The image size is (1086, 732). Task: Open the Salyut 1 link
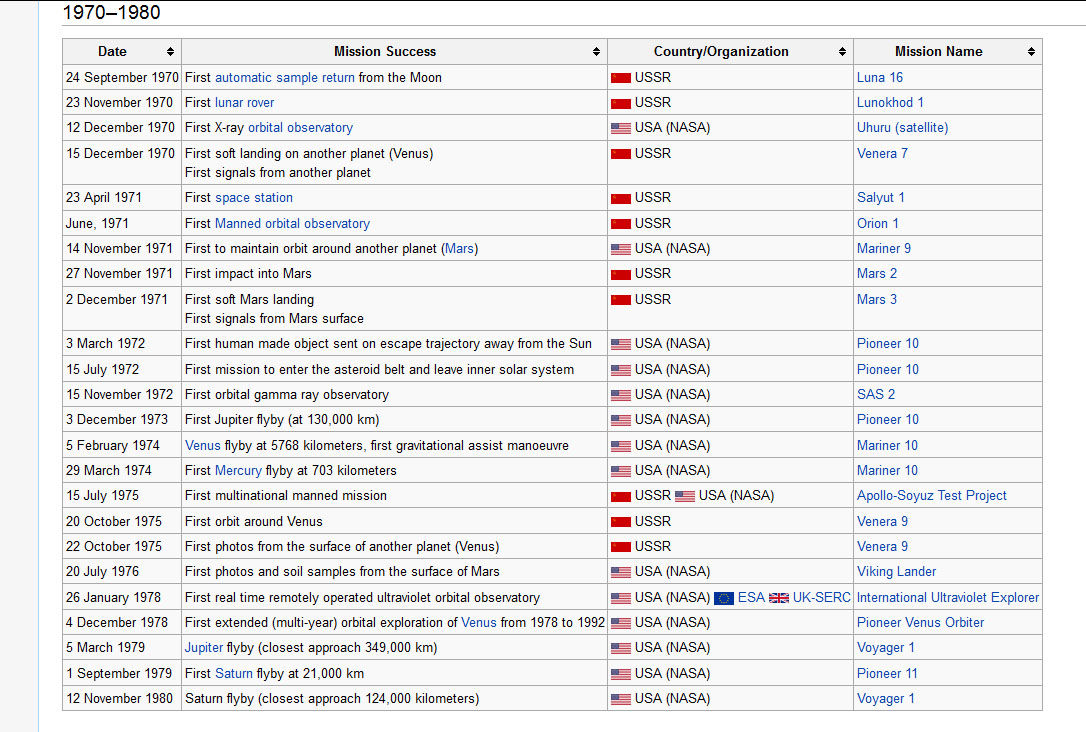point(880,197)
